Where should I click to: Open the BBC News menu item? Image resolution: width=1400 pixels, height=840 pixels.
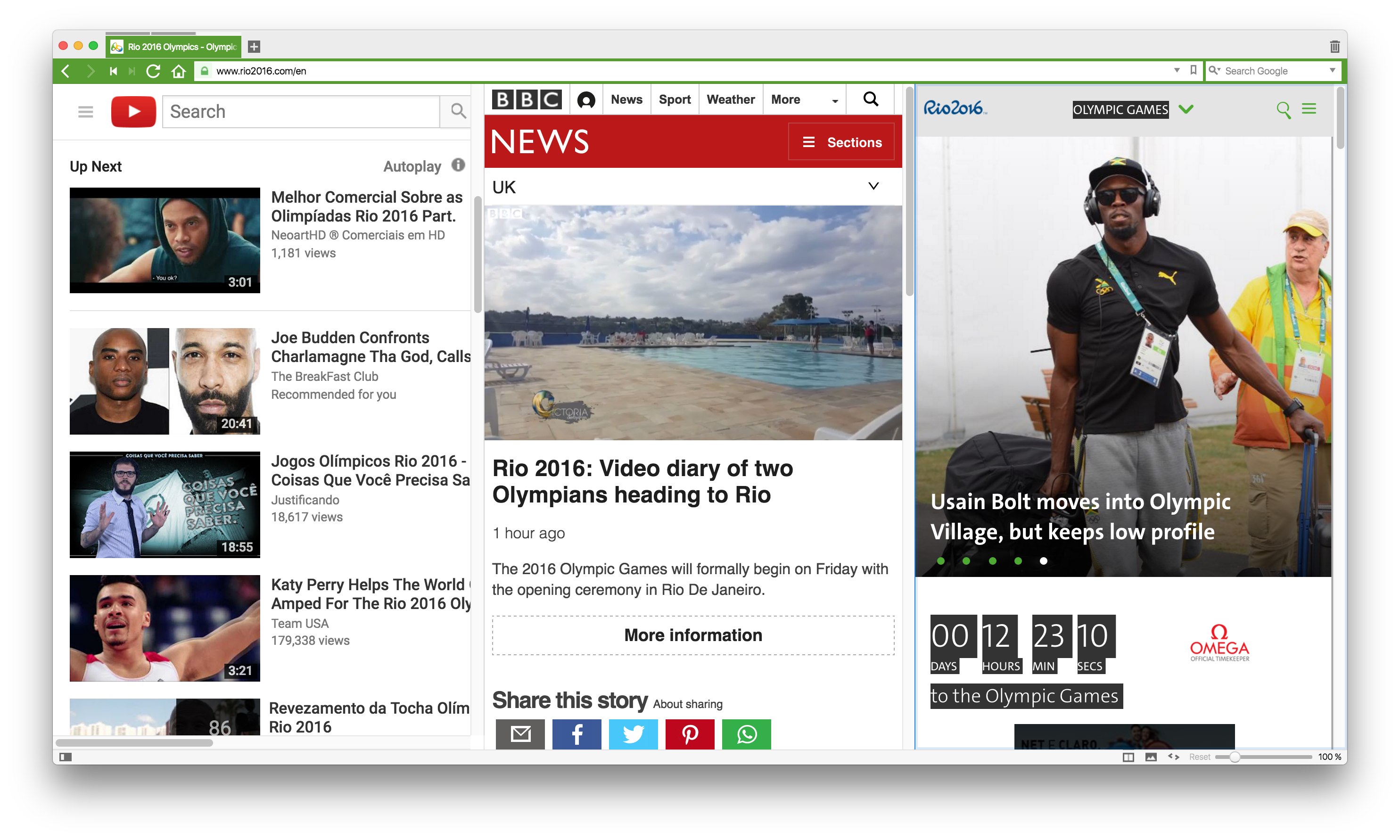626,99
